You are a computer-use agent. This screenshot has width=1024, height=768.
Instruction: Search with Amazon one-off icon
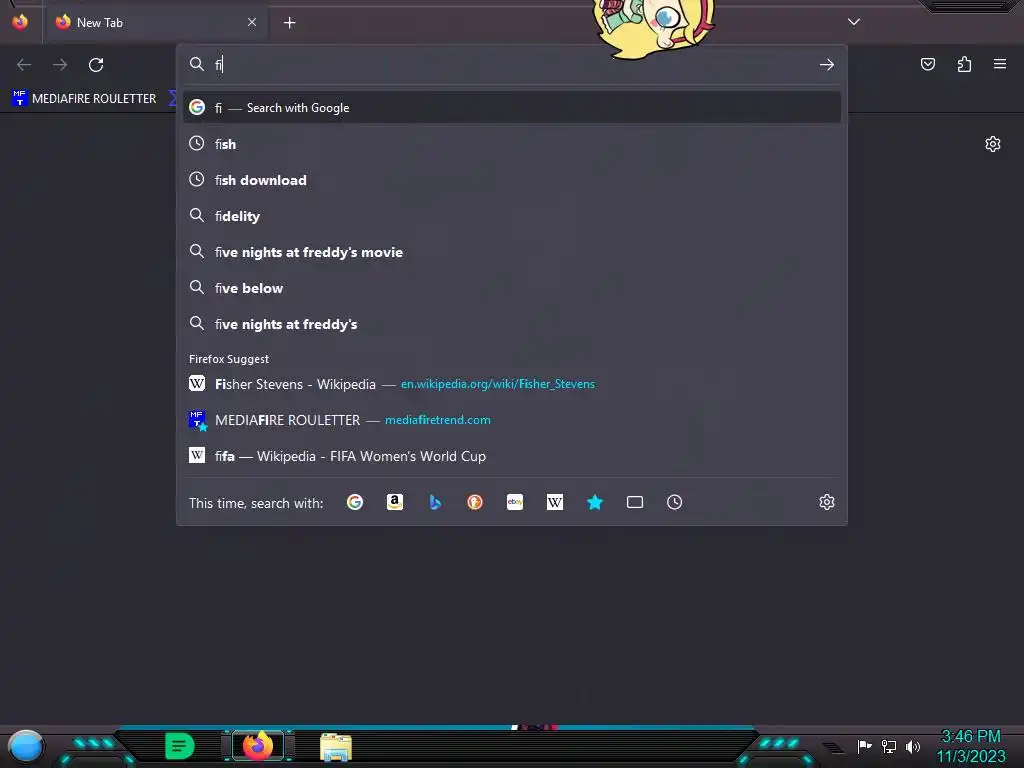pos(394,502)
